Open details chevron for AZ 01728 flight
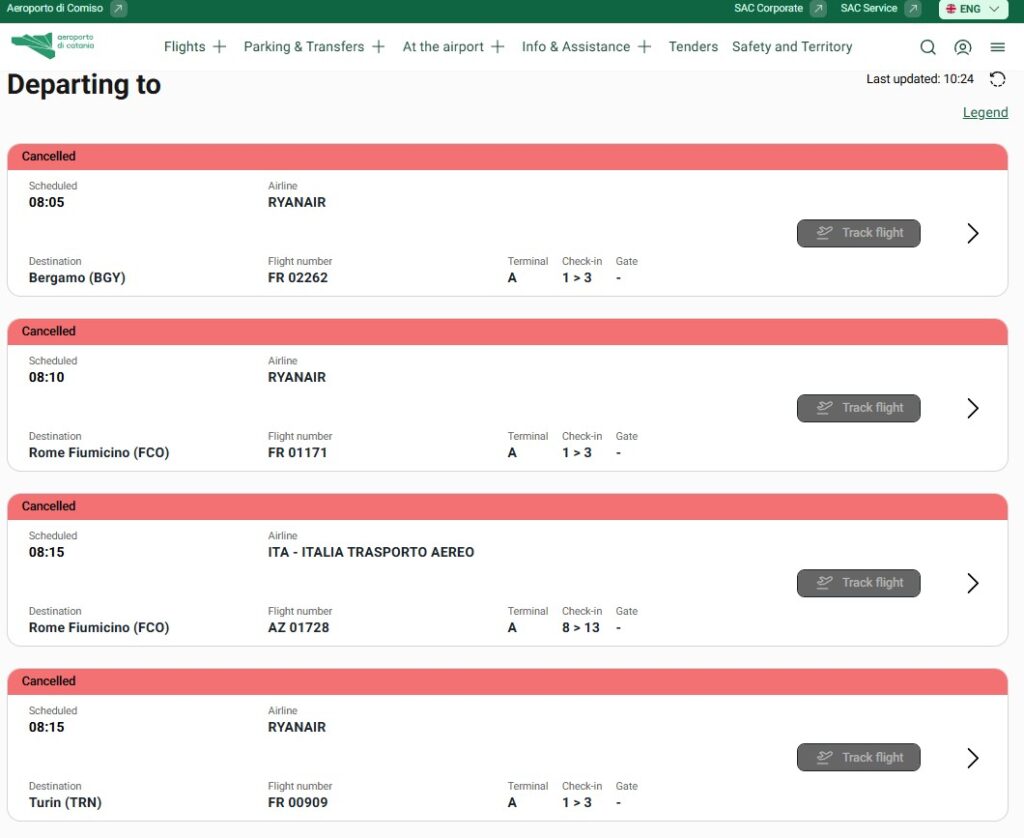 point(972,583)
